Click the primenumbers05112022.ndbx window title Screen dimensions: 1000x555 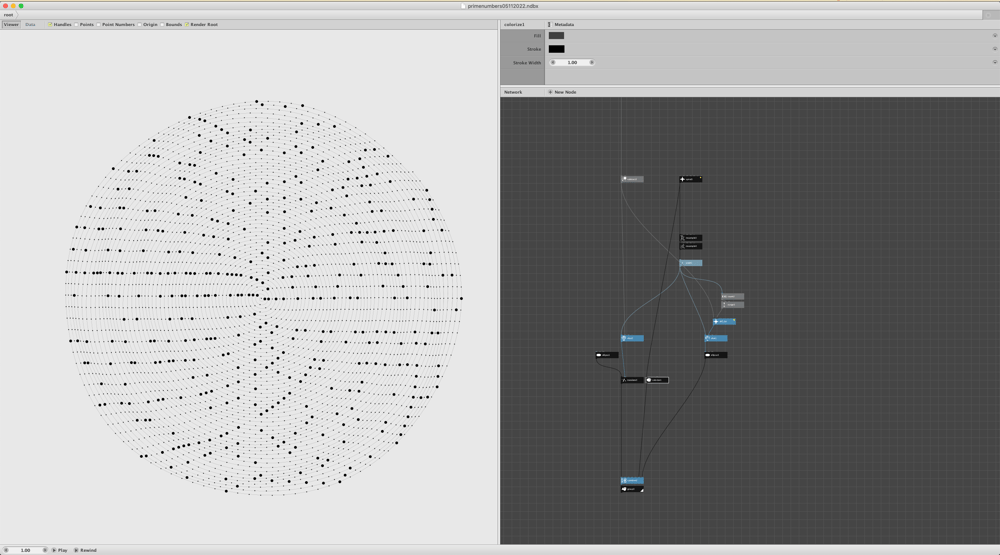tap(503, 6)
